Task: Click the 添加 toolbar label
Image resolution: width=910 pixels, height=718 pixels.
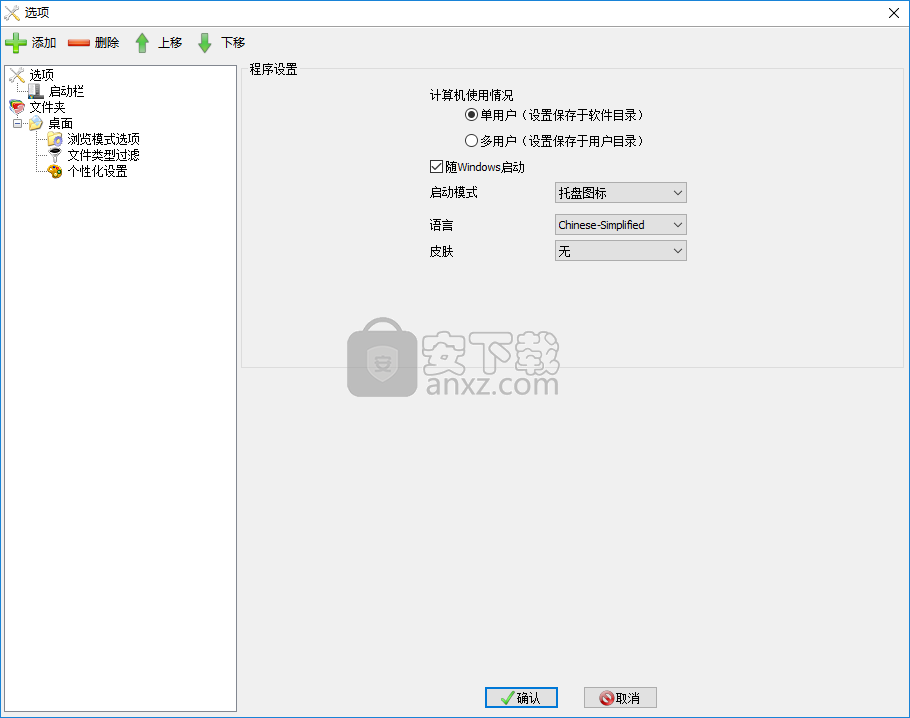Action: point(44,42)
